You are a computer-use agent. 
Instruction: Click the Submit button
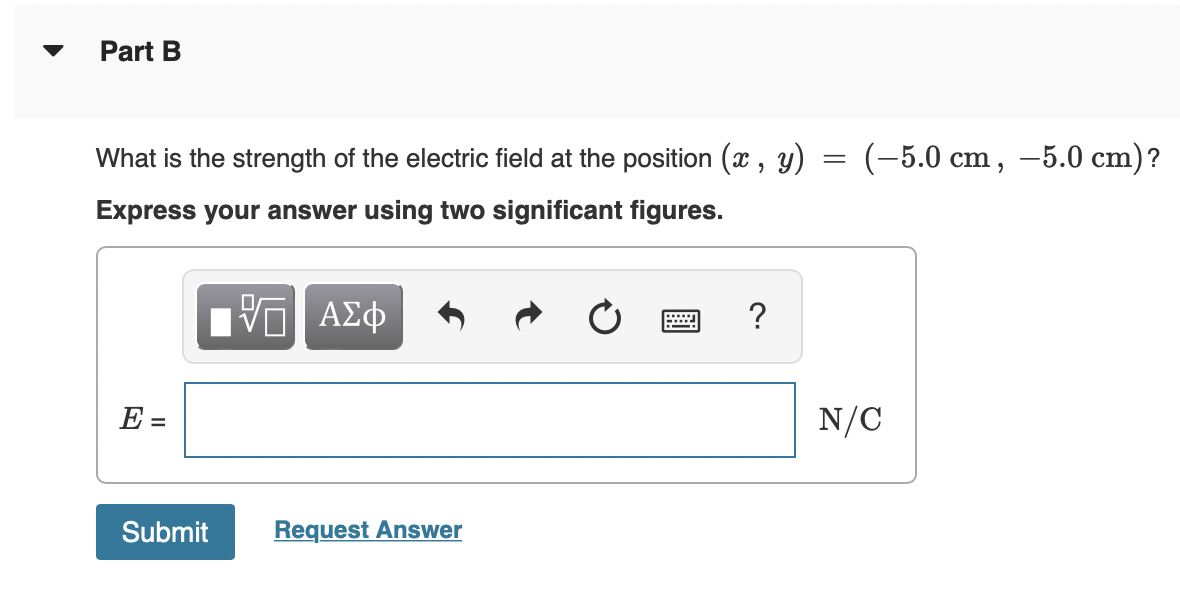coord(164,532)
